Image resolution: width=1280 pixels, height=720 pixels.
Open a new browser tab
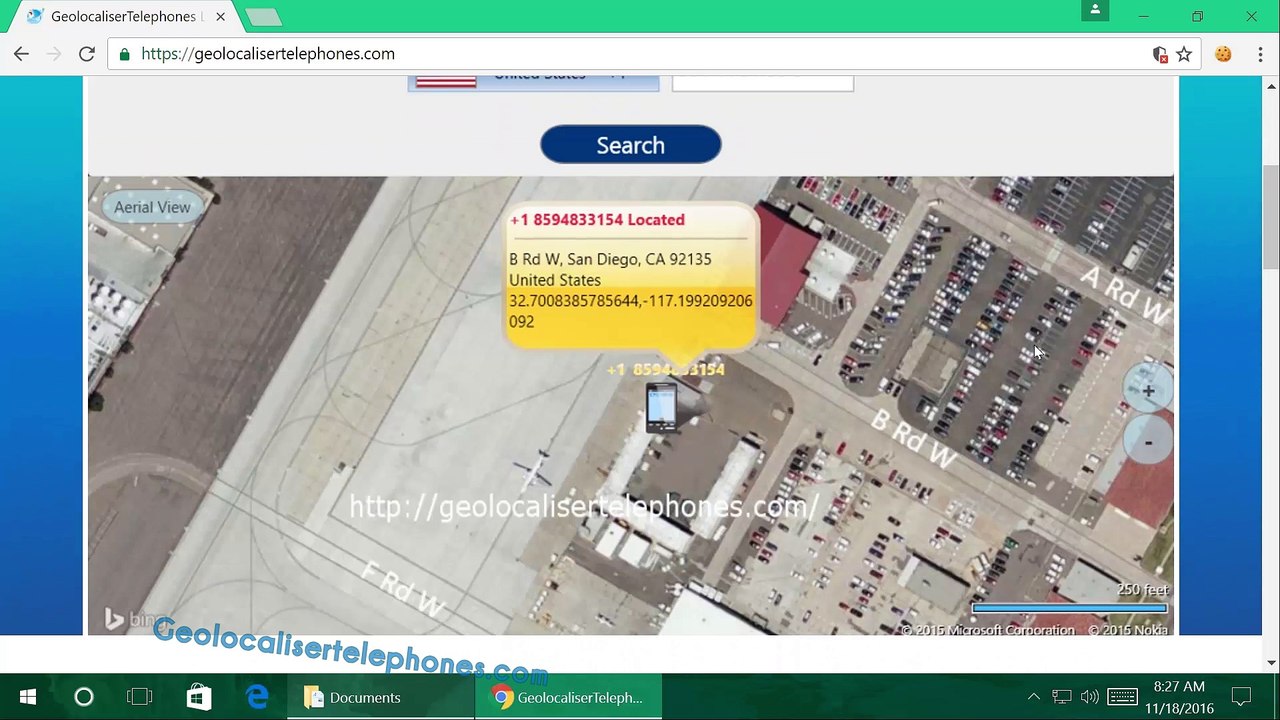click(263, 17)
